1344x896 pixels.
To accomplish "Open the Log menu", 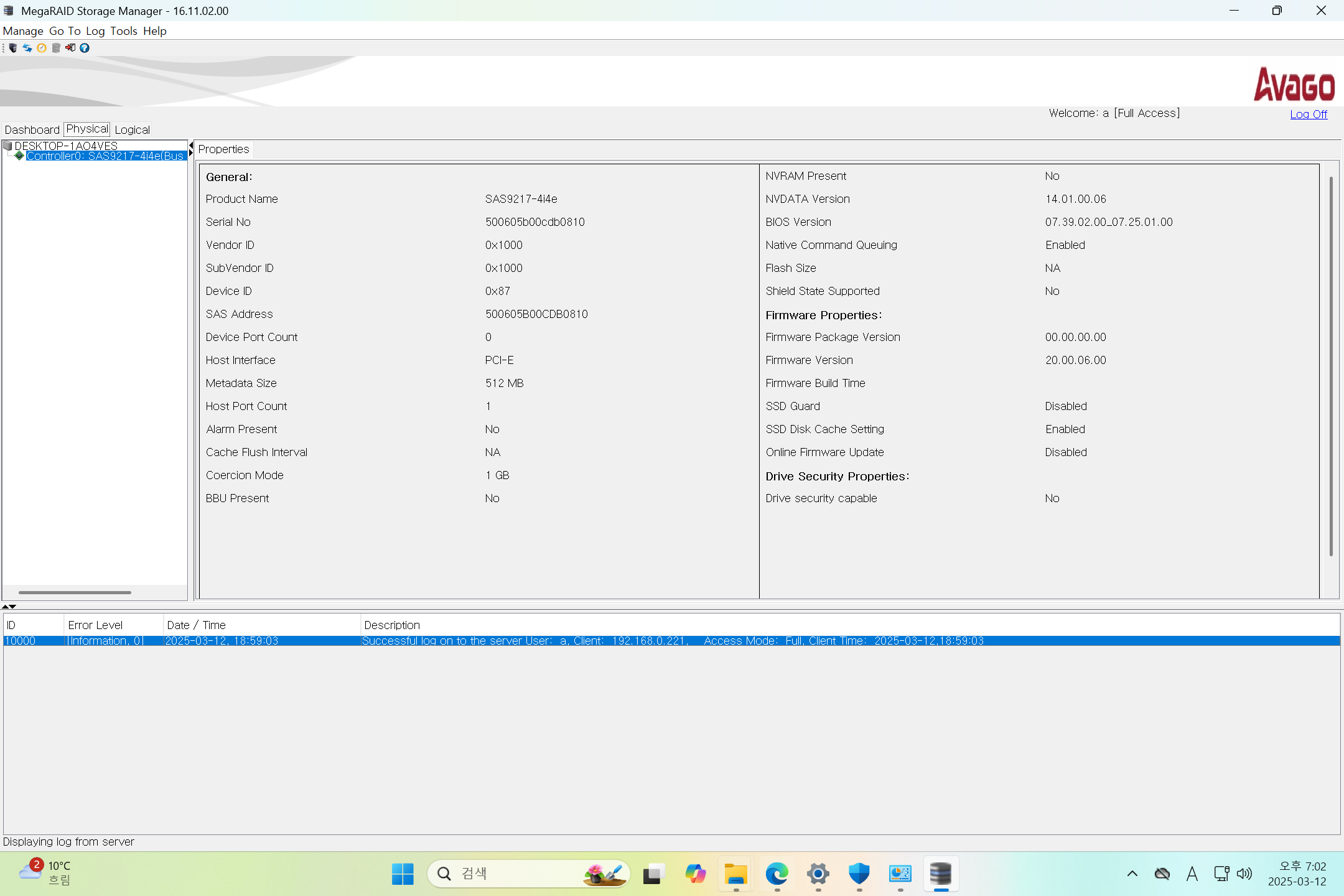I will (95, 31).
